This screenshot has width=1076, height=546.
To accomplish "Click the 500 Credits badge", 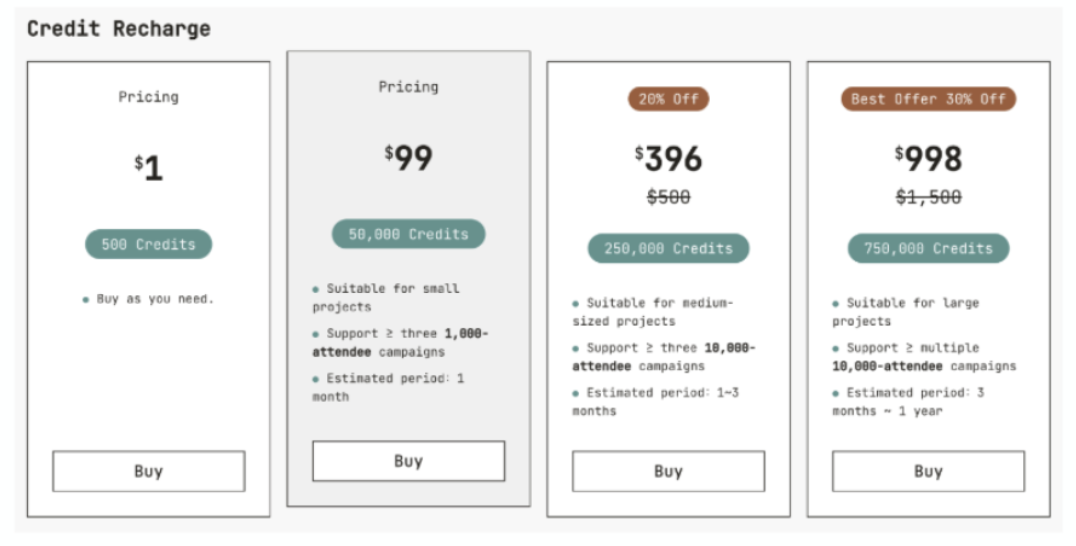I will click(148, 244).
